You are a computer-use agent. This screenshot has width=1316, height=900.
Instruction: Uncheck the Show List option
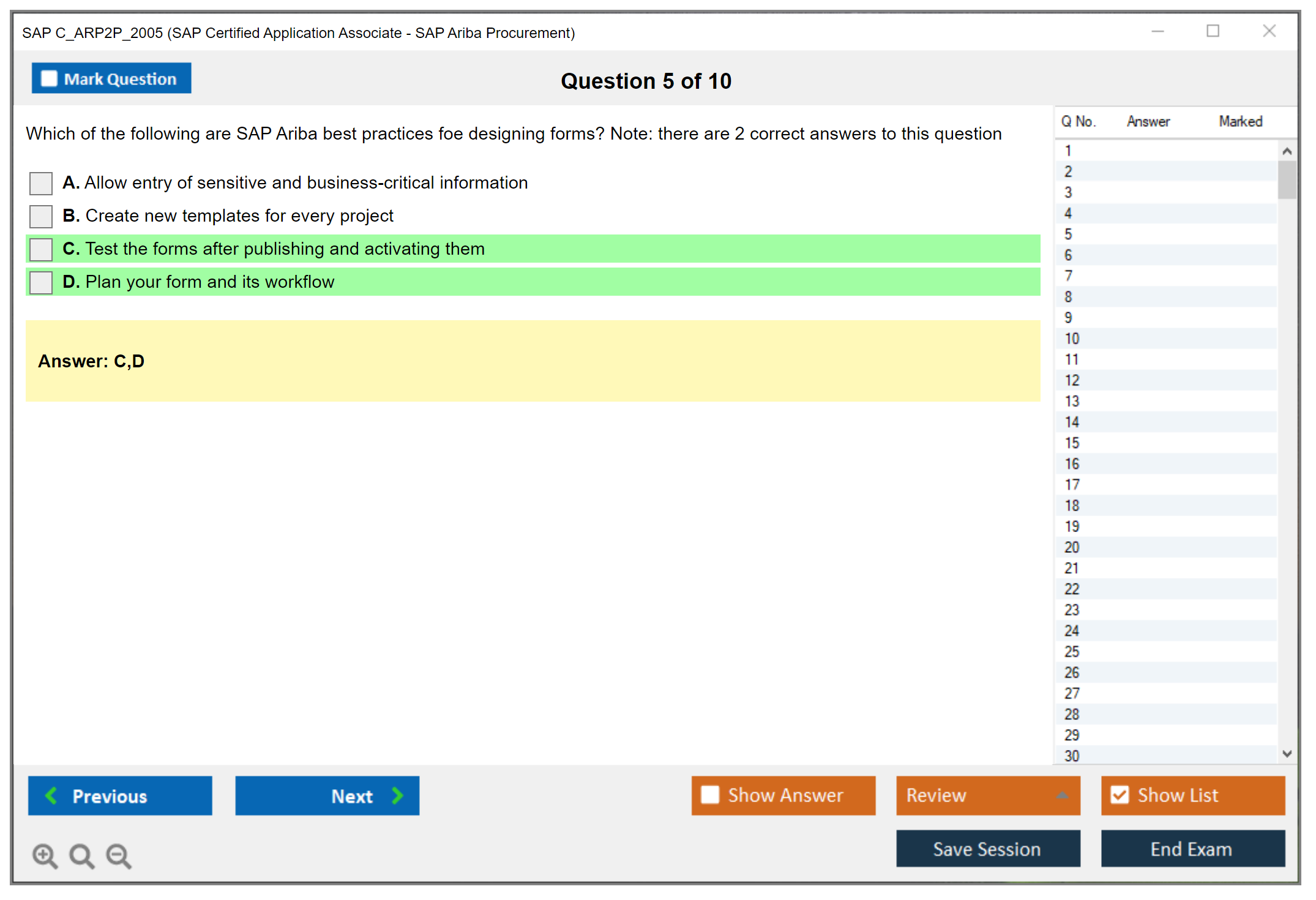pyautogui.click(x=1120, y=795)
